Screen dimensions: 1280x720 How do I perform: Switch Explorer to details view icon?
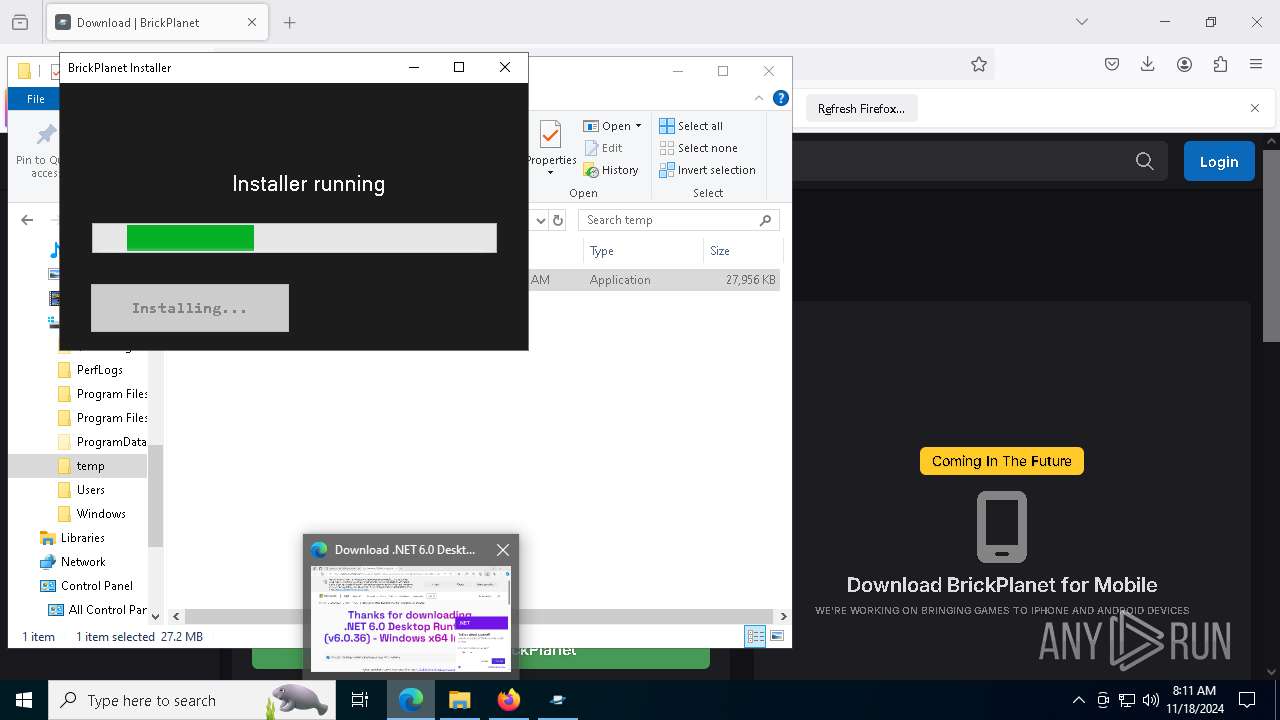pos(755,636)
